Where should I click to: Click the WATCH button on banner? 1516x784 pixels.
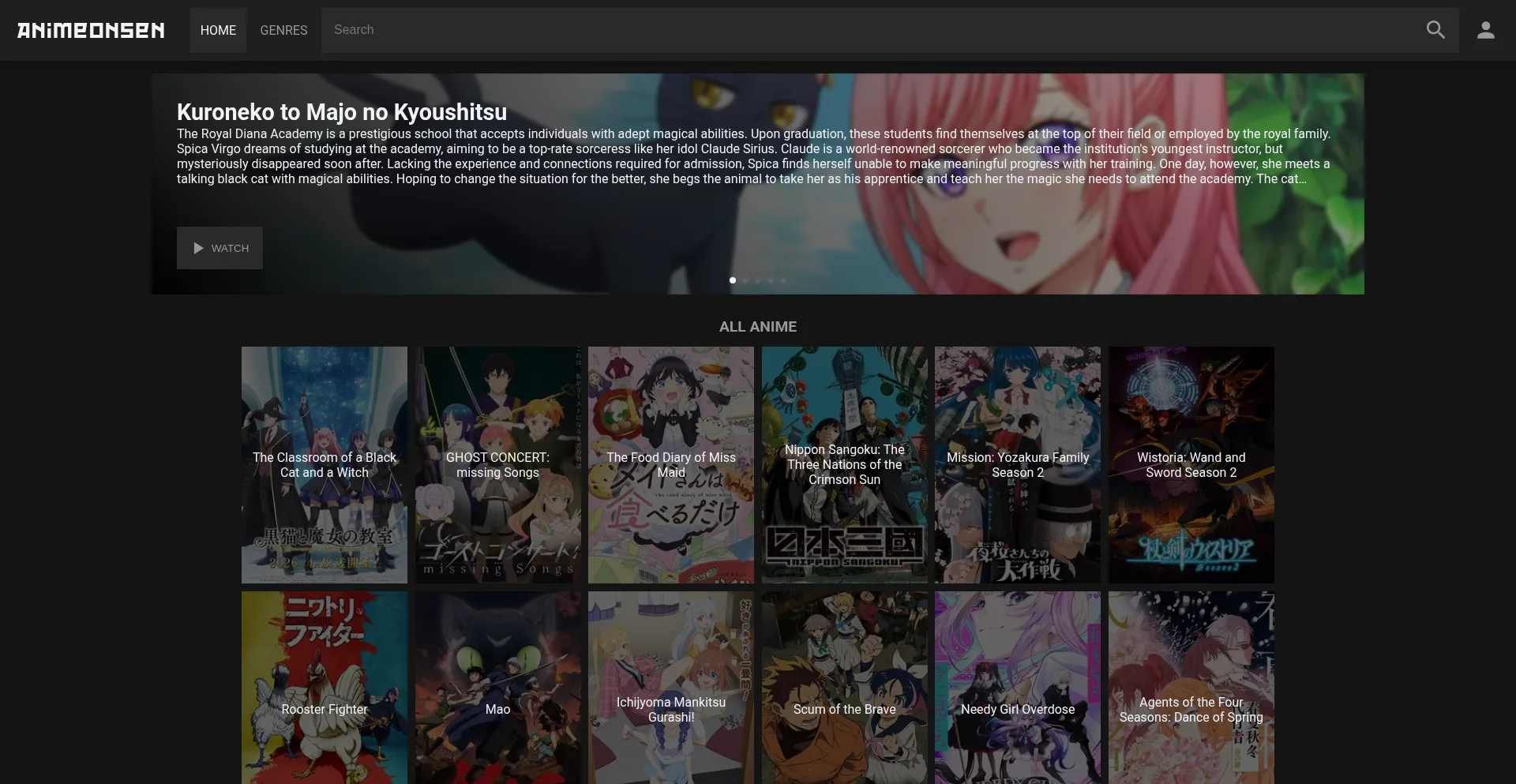(220, 248)
